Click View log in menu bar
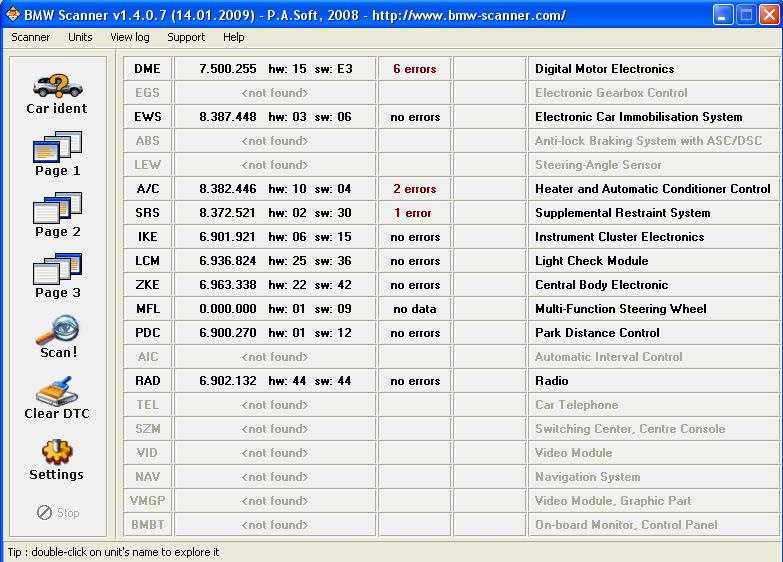Screen dimensions: 783x562 pyautogui.click(x=130, y=37)
